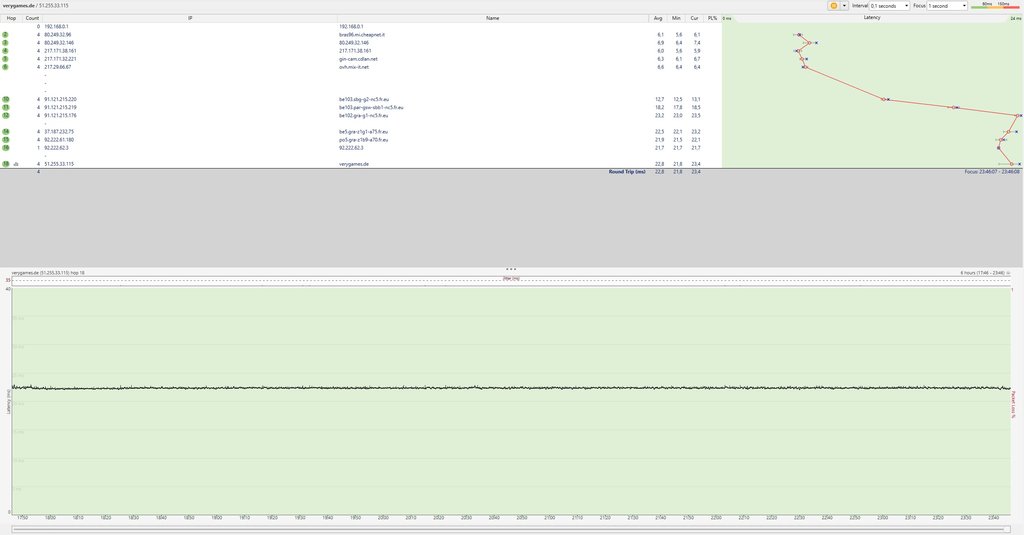Viewport: 1024px width, 535px height.
Task: Click the green hop 14 circle icon
Action: [6, 131]
